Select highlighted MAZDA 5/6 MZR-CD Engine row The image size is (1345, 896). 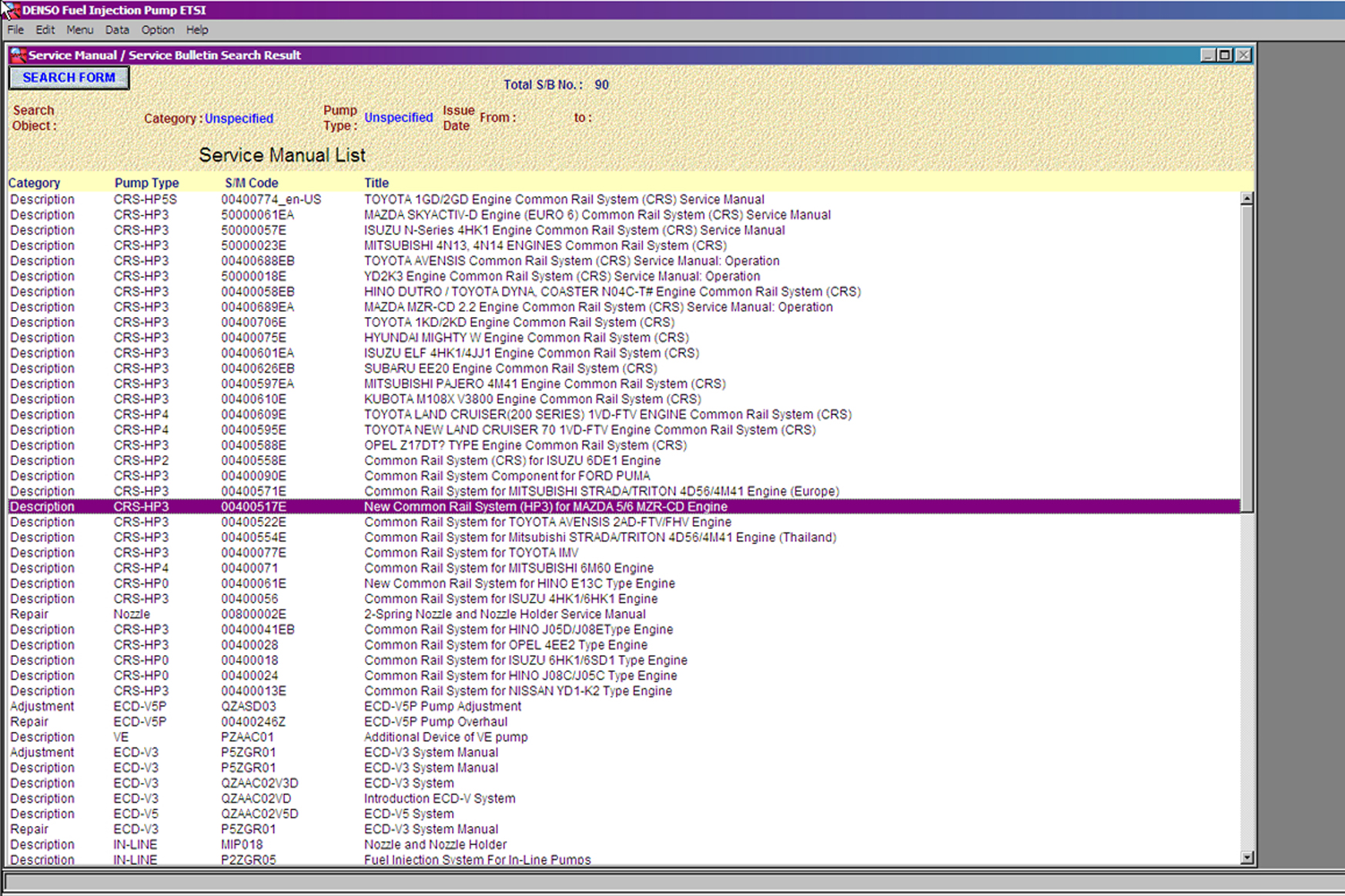[545, 507]
